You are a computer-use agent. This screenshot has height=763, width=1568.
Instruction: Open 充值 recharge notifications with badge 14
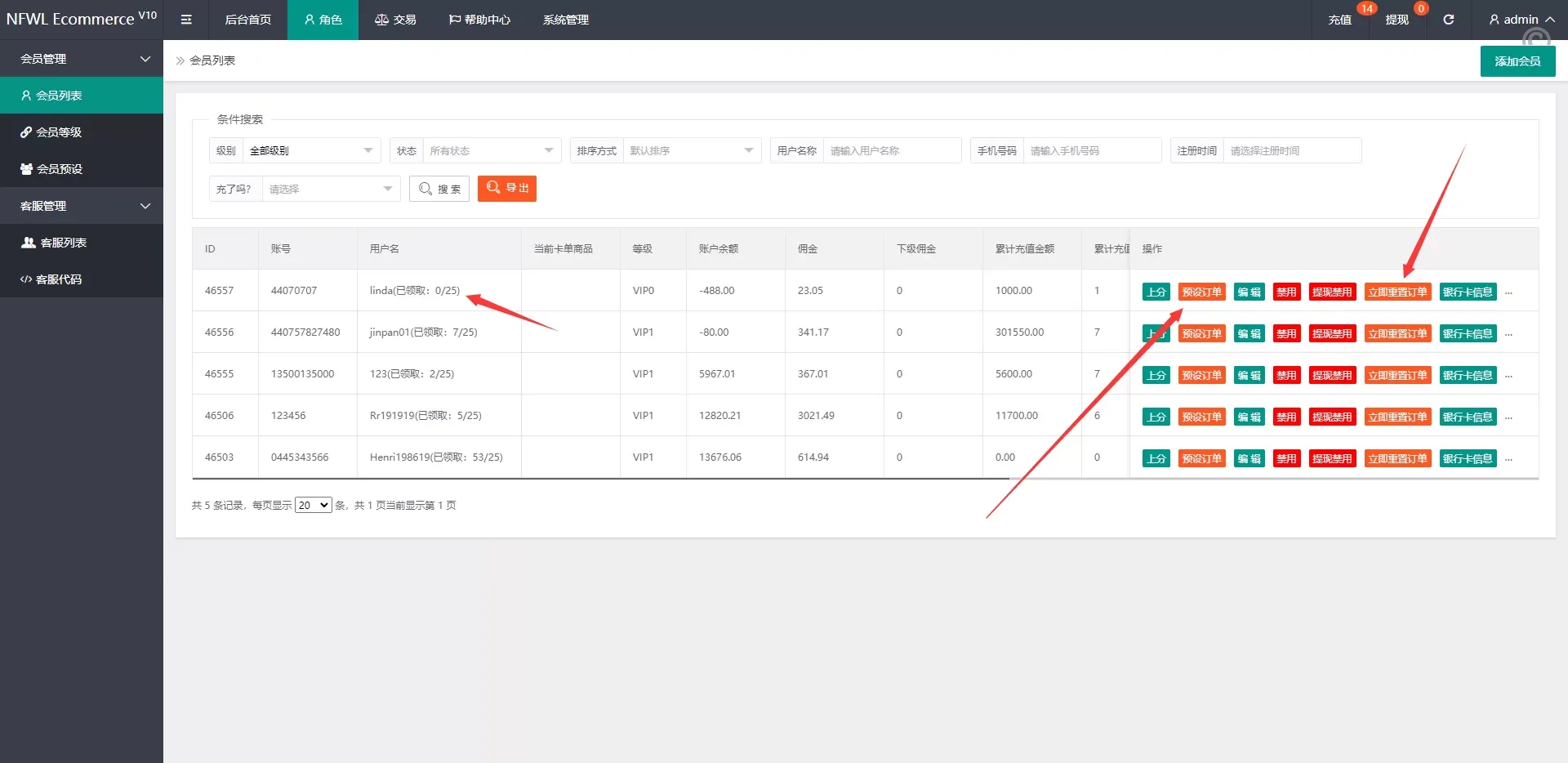(1339, 20)
